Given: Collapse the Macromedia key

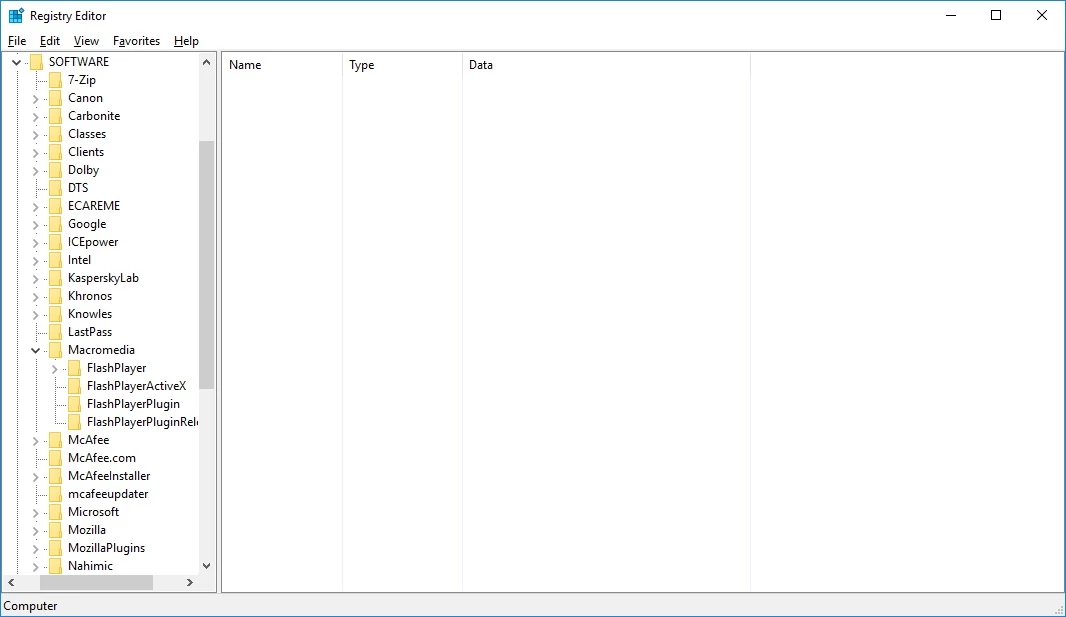Looking at the screenshot, I should click(x=35, y=350).
